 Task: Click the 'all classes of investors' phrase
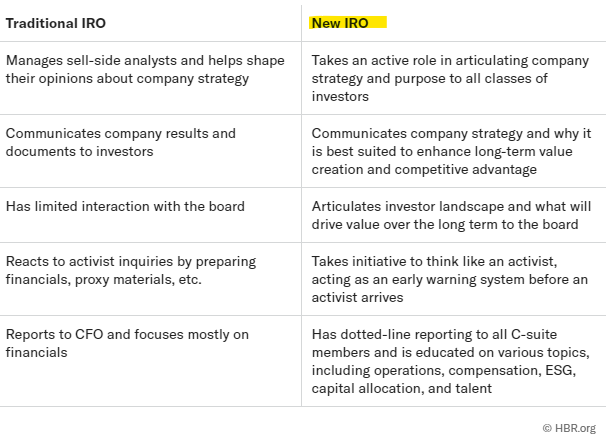430,87
